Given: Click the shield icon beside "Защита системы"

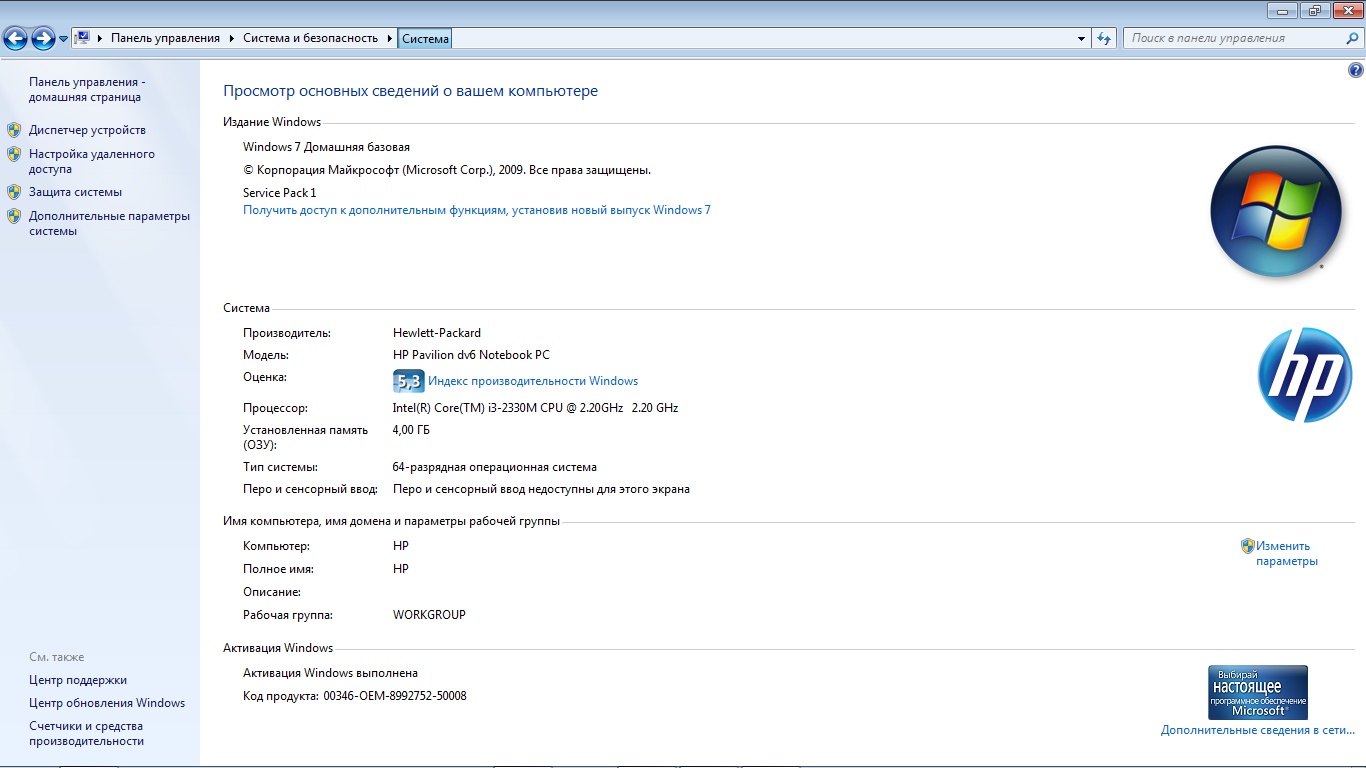Looking at the screenshot, I should click(x=14, y=192).
